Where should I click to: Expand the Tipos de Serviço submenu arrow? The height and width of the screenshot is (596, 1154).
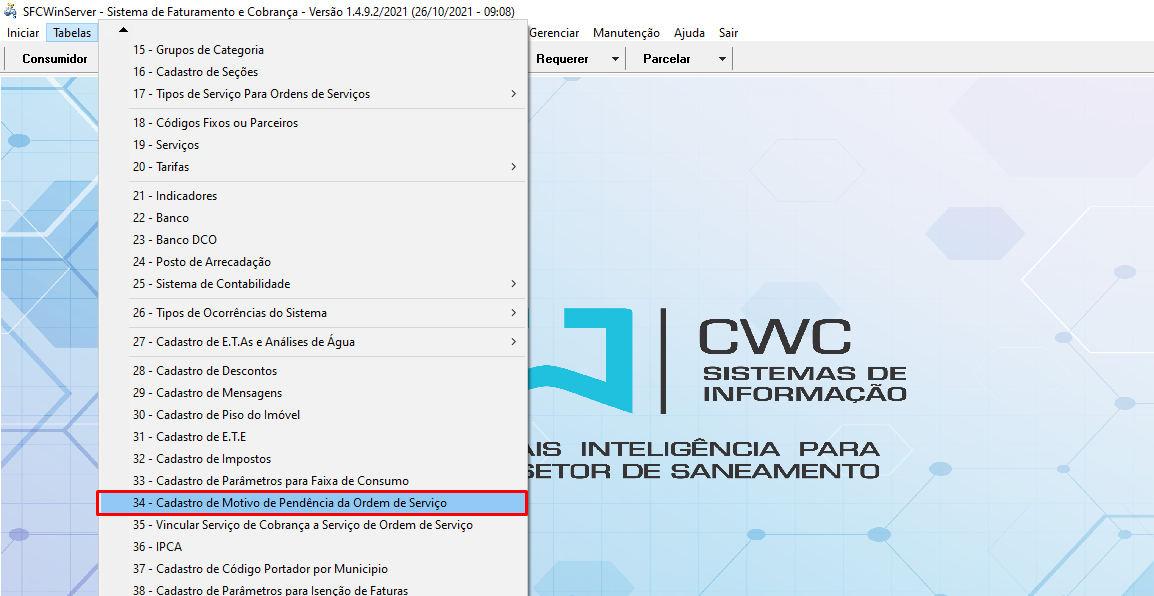pyautogui.click(x=513, y=94)
